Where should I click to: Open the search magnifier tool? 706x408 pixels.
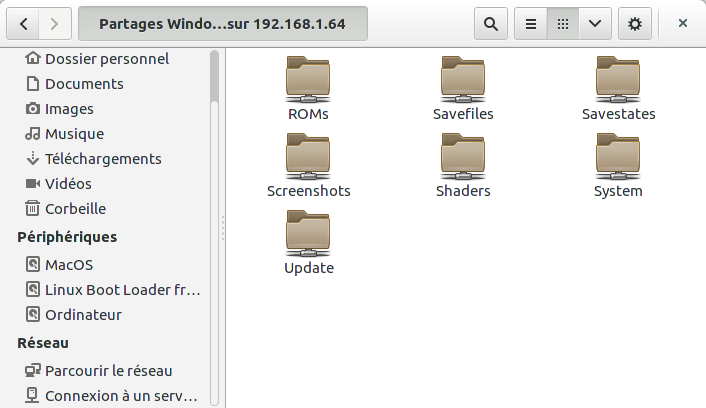pyautogui.click(x=490, y=23)
